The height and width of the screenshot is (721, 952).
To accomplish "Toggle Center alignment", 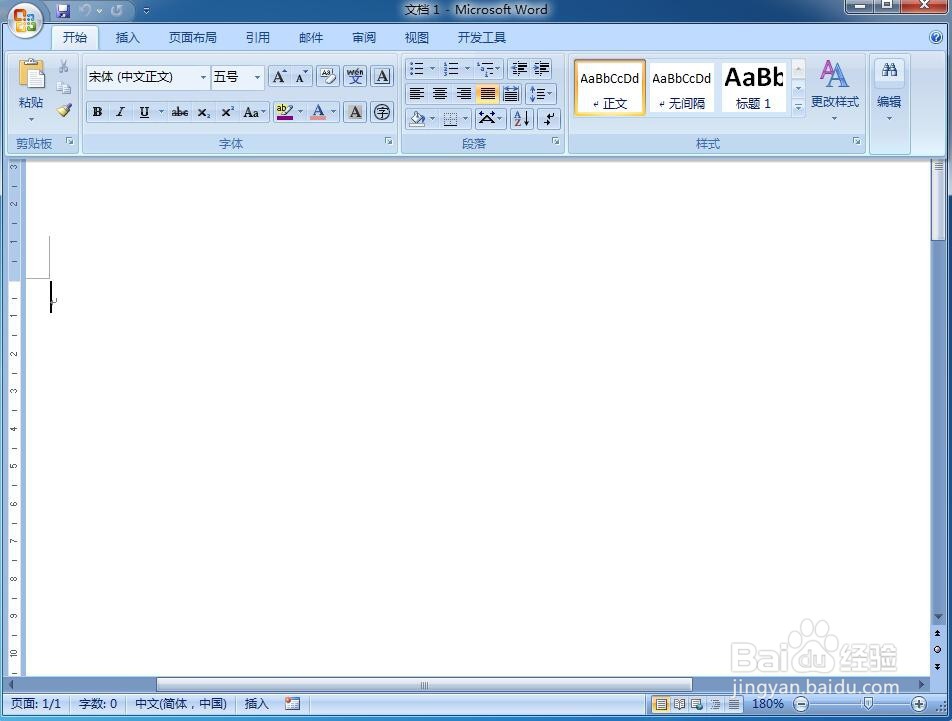I will (440, 93).
